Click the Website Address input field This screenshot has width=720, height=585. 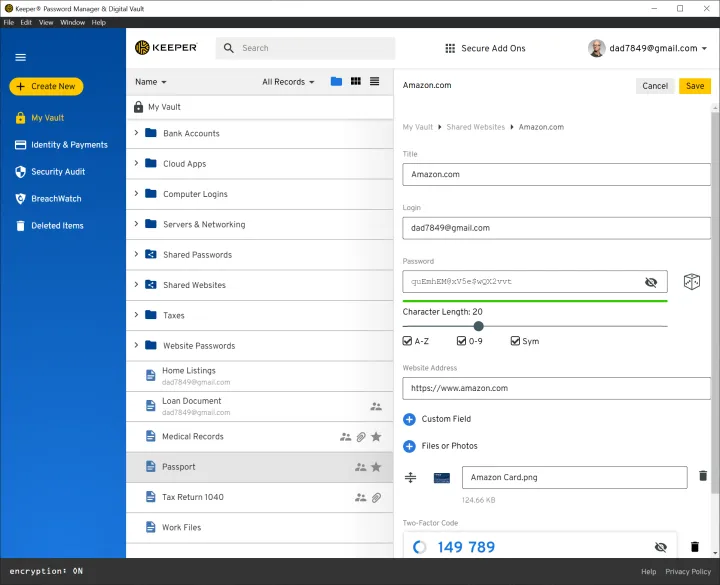[556, 388]
